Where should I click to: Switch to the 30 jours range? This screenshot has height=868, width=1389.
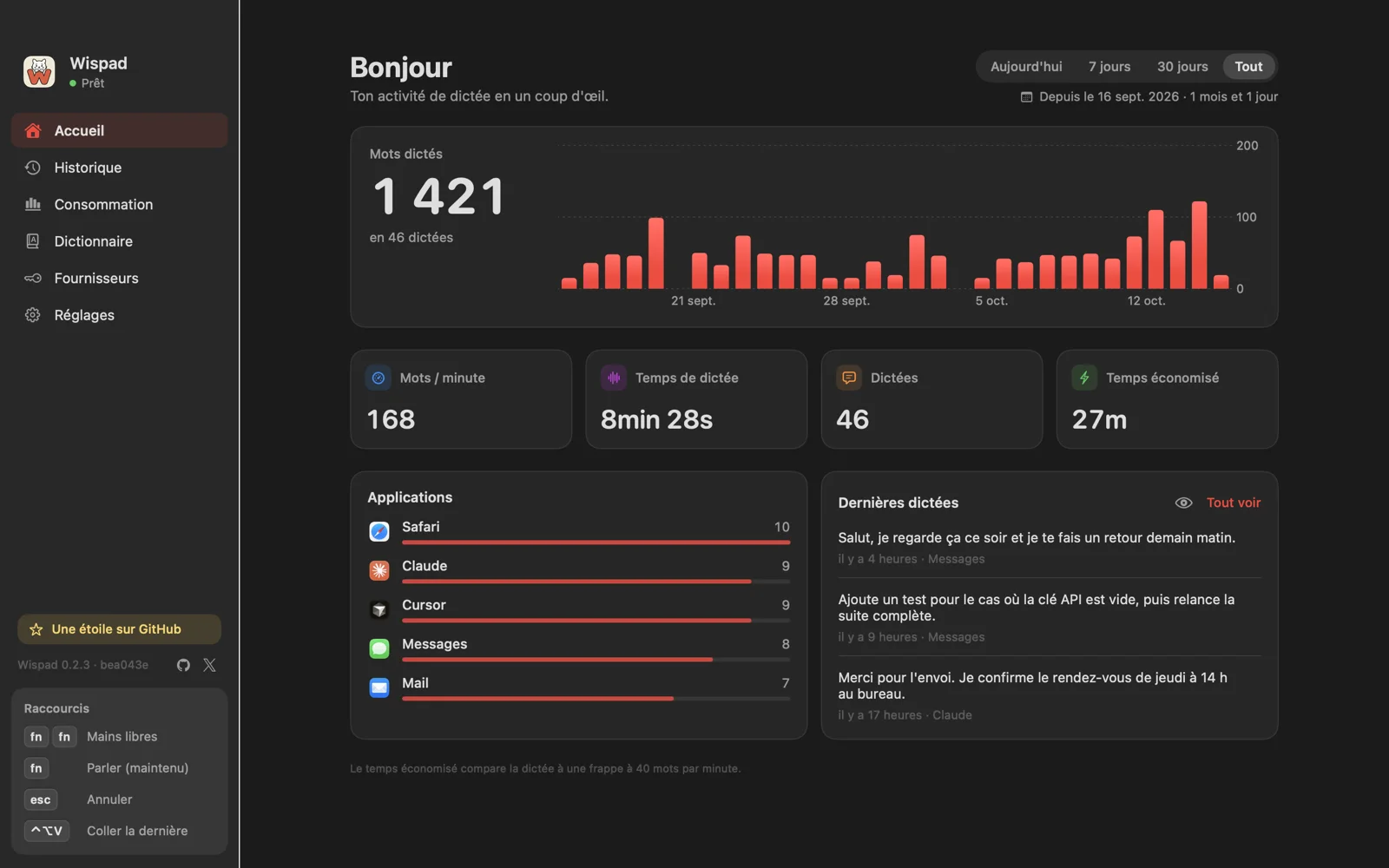pos(1182,67)
